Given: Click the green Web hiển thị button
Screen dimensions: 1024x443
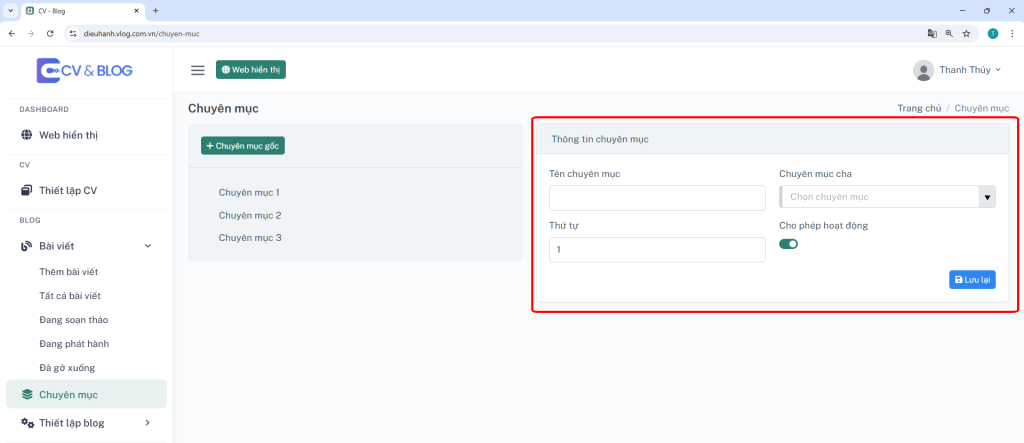Looking at the screenshot, I should 251,70.
